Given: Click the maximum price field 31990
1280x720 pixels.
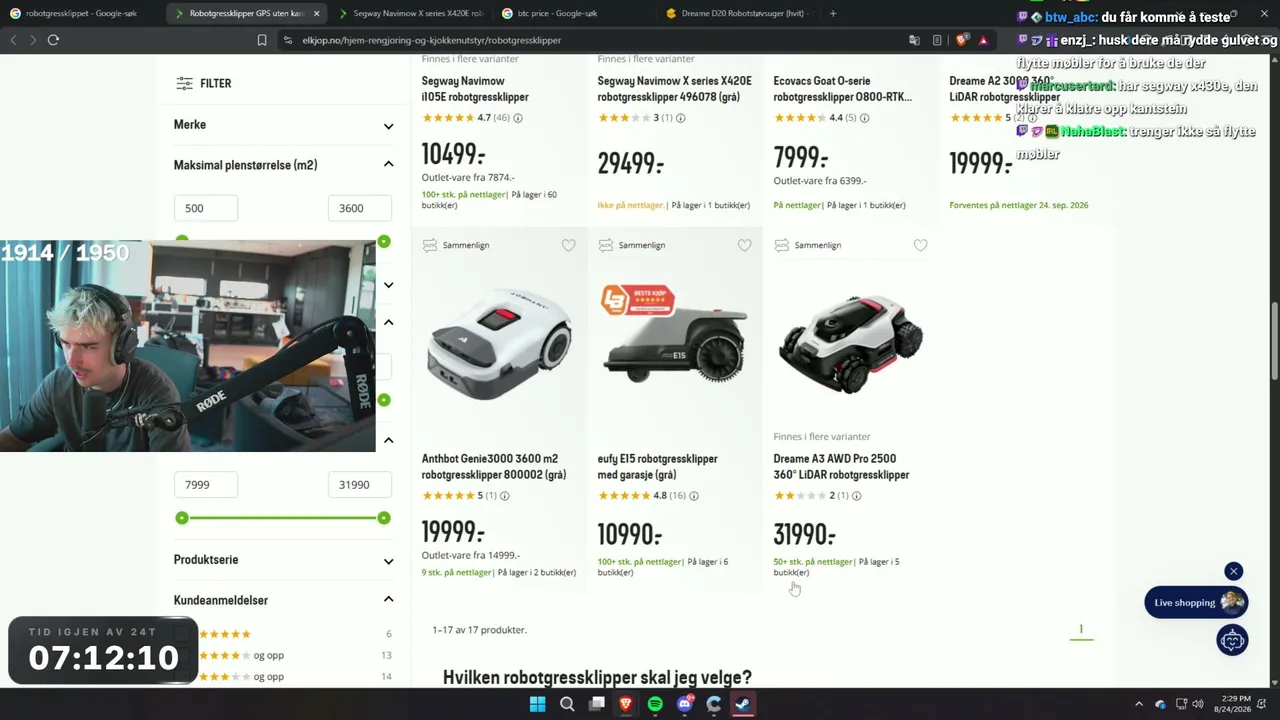Looking at the screenshot, I should click(360, 485).
